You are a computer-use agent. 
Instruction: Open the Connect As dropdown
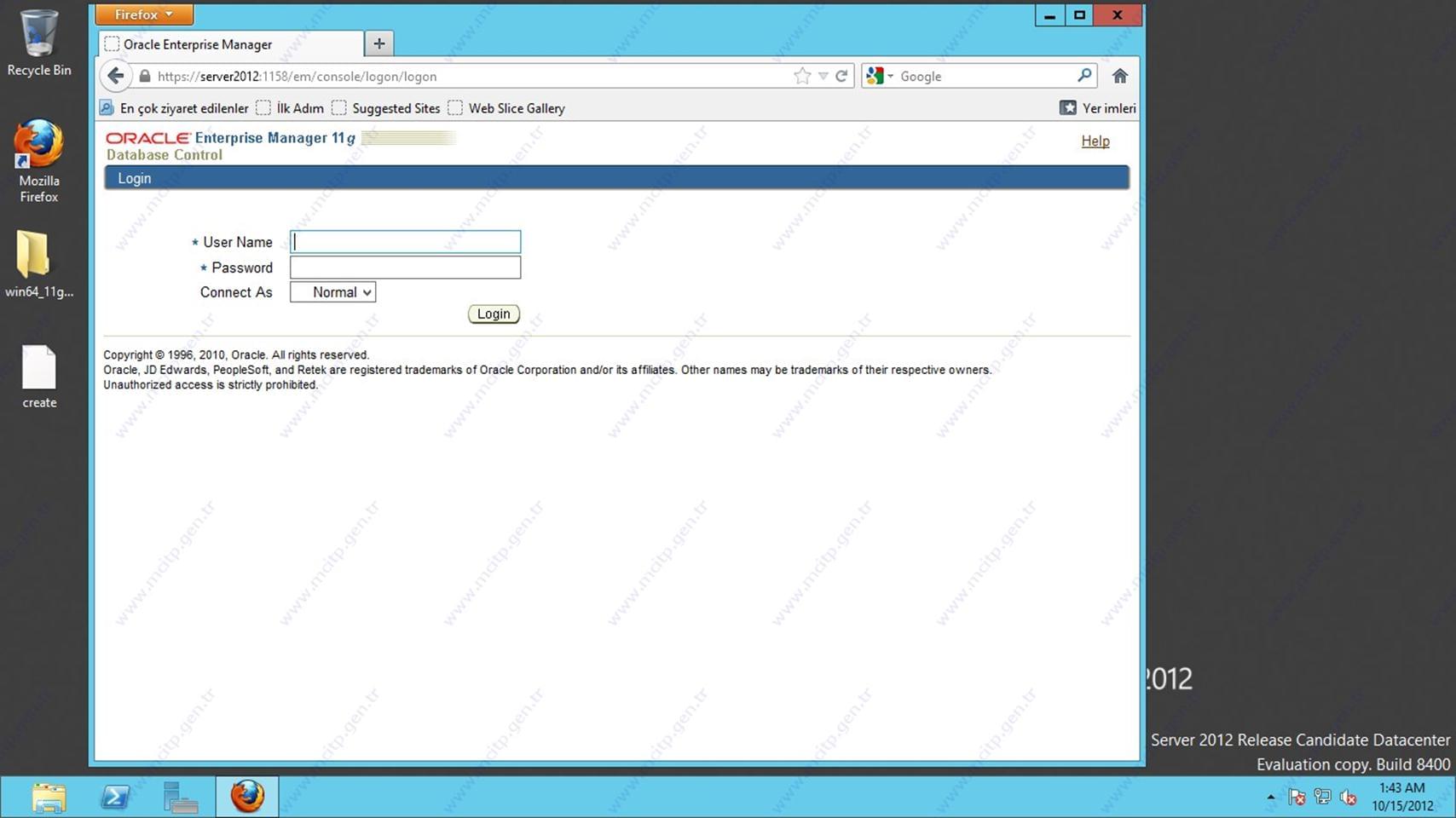click(x=332, y=292)
